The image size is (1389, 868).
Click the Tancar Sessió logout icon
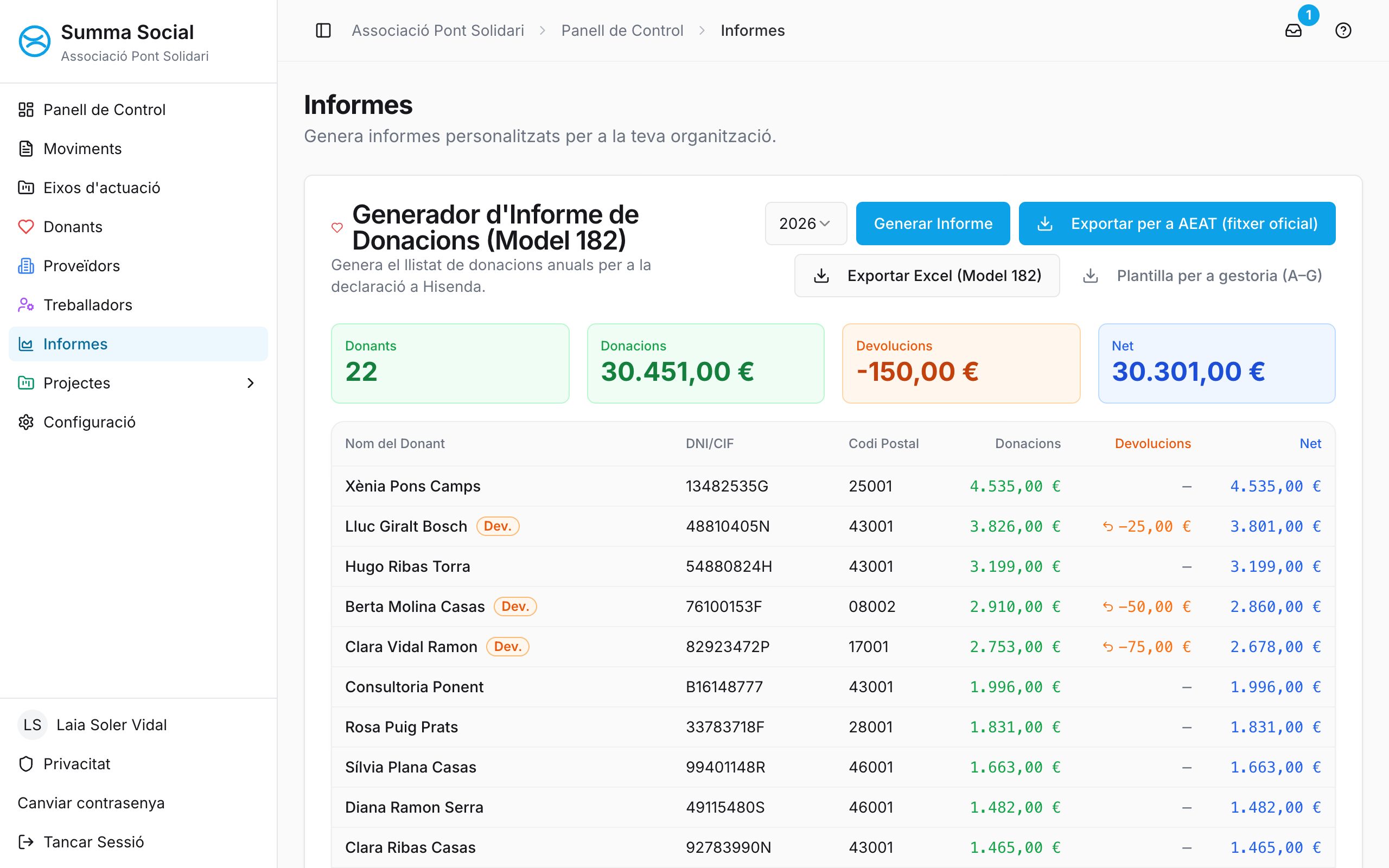(x=26, y=842)
